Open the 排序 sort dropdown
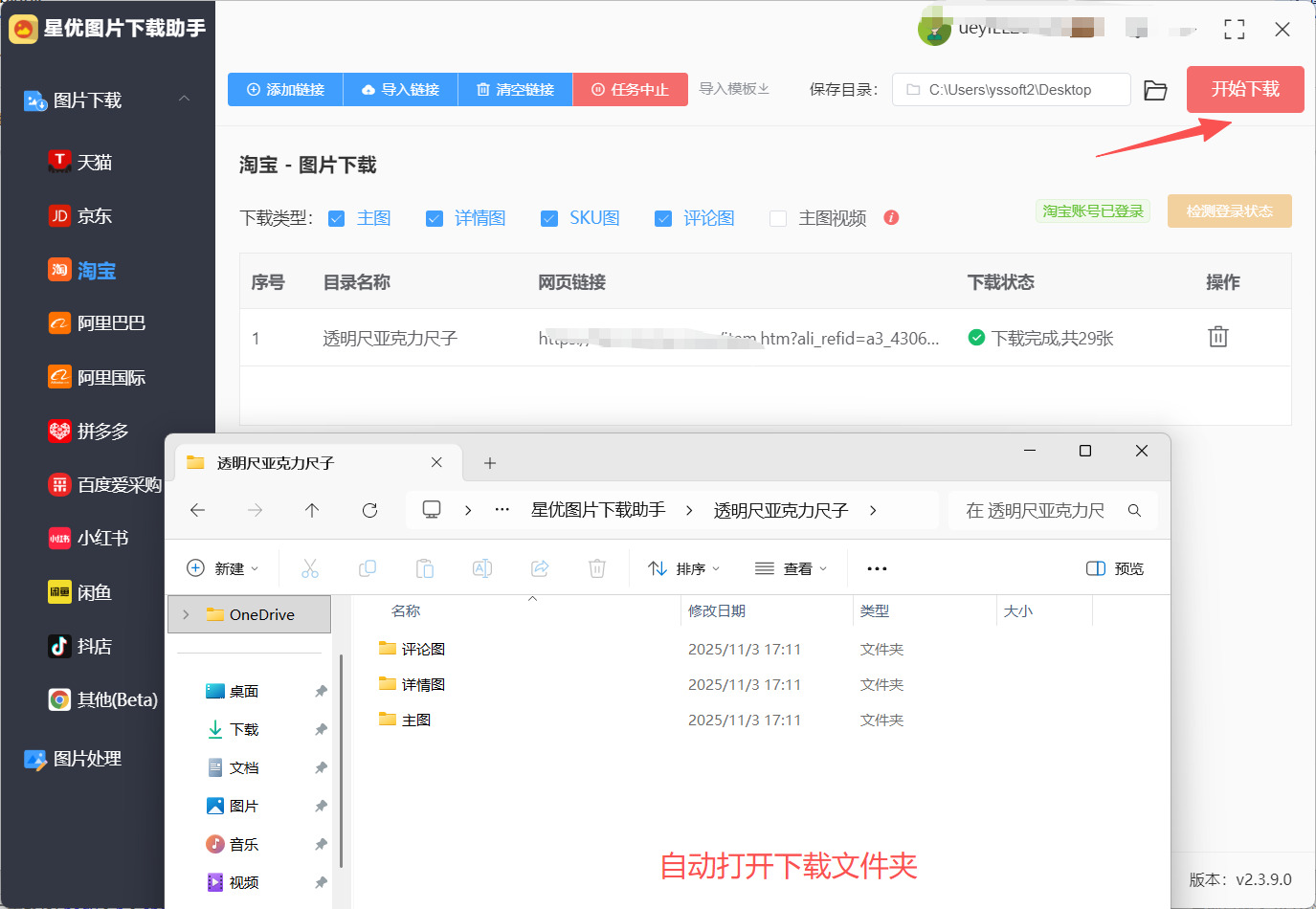 coord(683,568)
